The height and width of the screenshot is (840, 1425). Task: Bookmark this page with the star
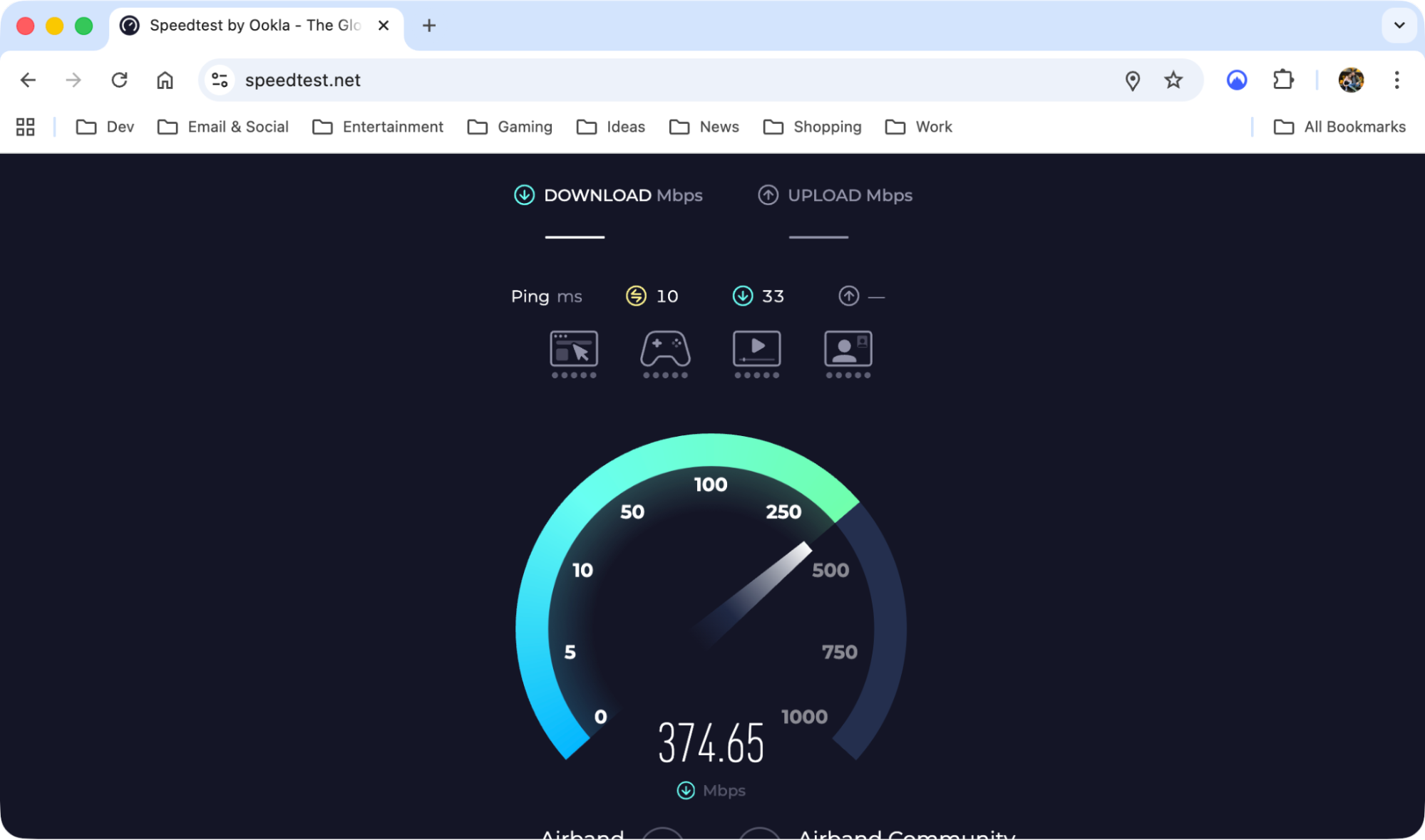click(x=1172, y=80)
